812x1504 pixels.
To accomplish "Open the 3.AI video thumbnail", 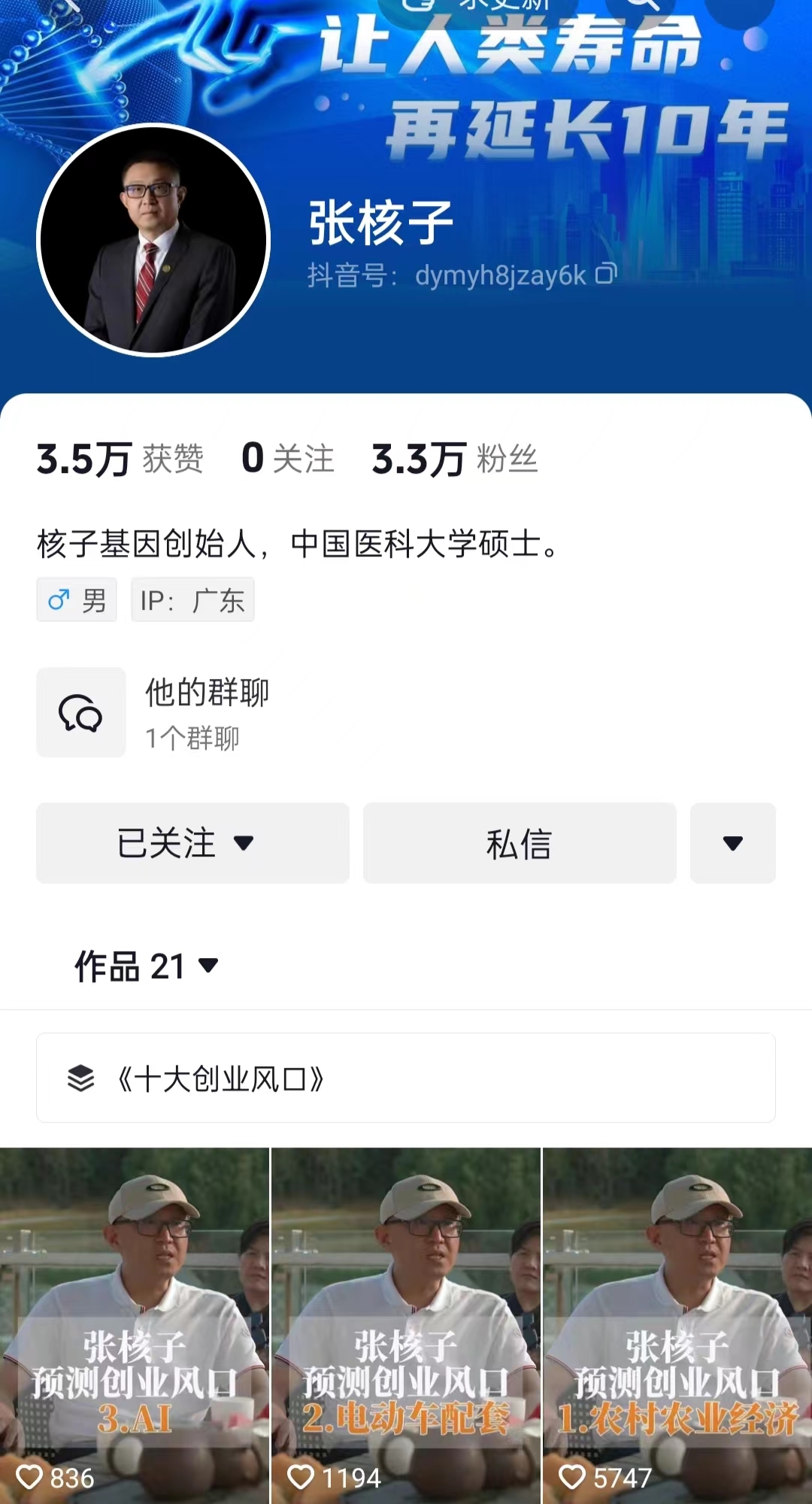I will click(x=135, y=1326).
